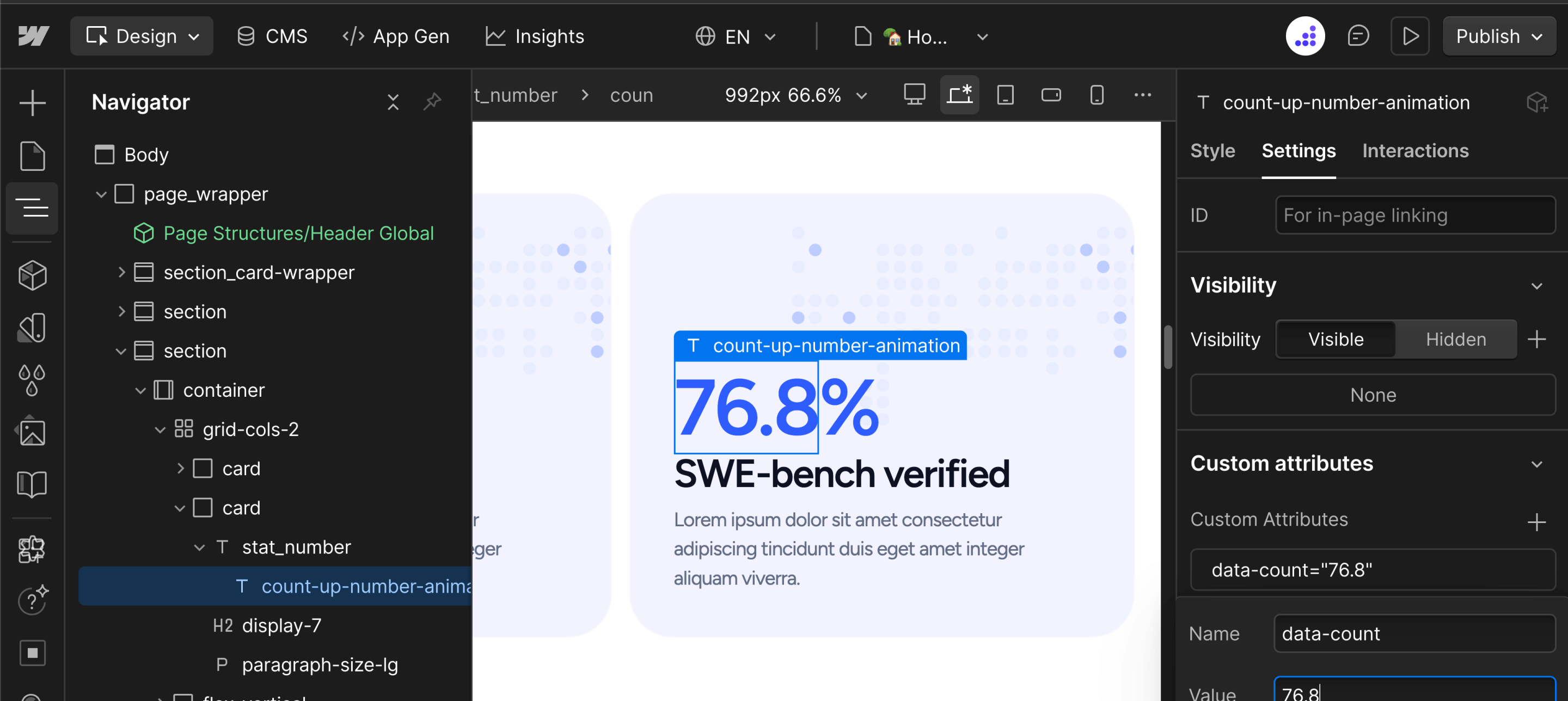Expand section_card-wrapper in Navigator

121,272
